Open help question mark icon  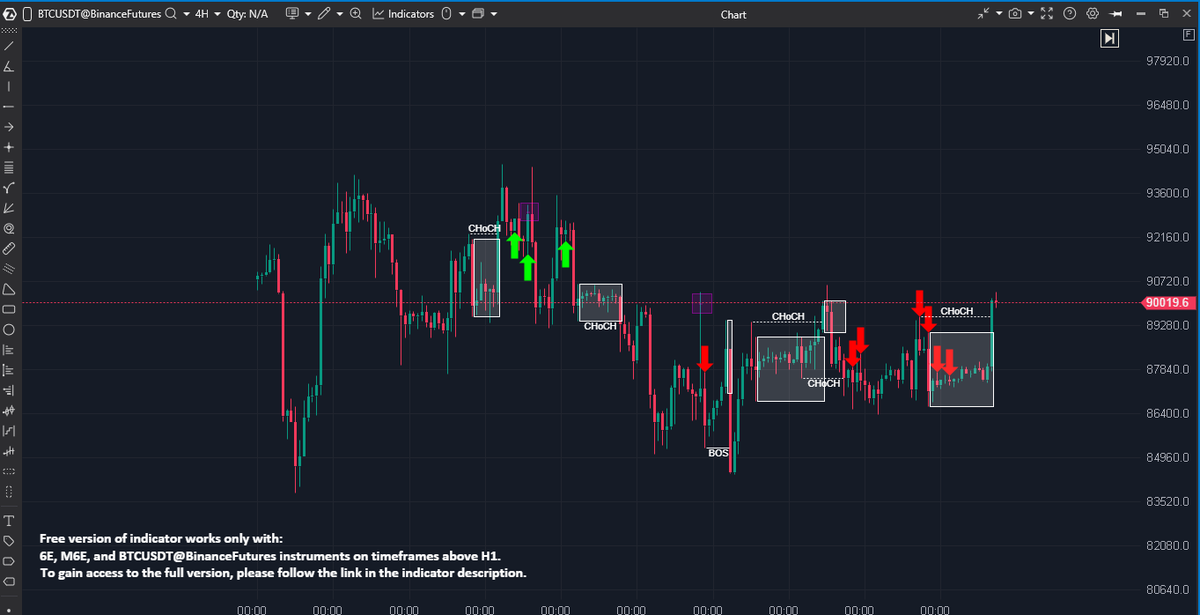(x=1069, y=14)
